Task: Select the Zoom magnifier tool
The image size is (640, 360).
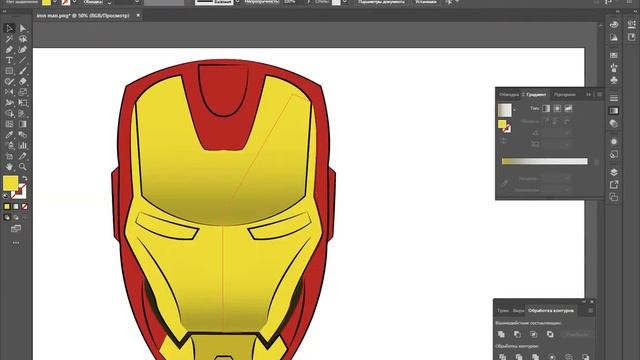Action: click(23, 167)
